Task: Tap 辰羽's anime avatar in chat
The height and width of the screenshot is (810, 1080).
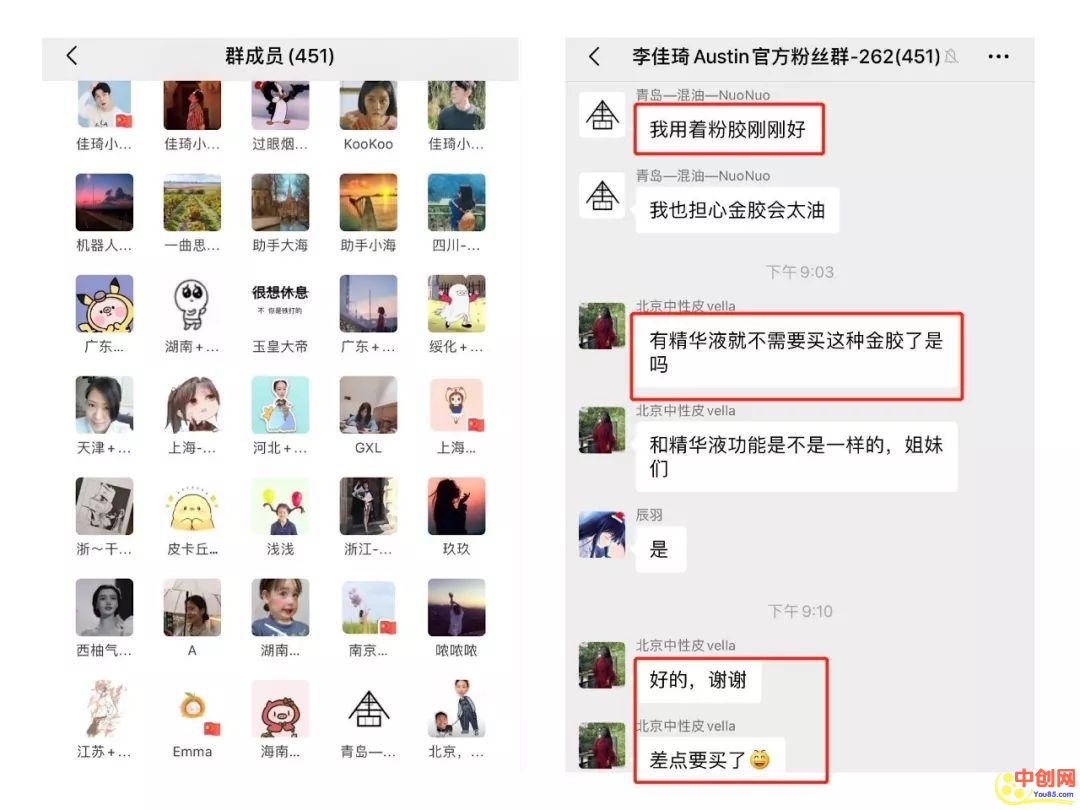Action: click(602, 534)
